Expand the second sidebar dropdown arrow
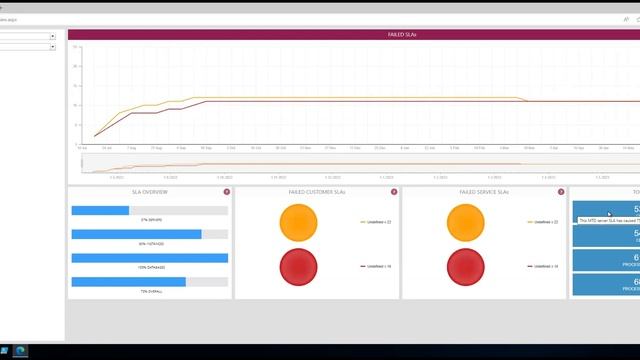 click(53, 47)
